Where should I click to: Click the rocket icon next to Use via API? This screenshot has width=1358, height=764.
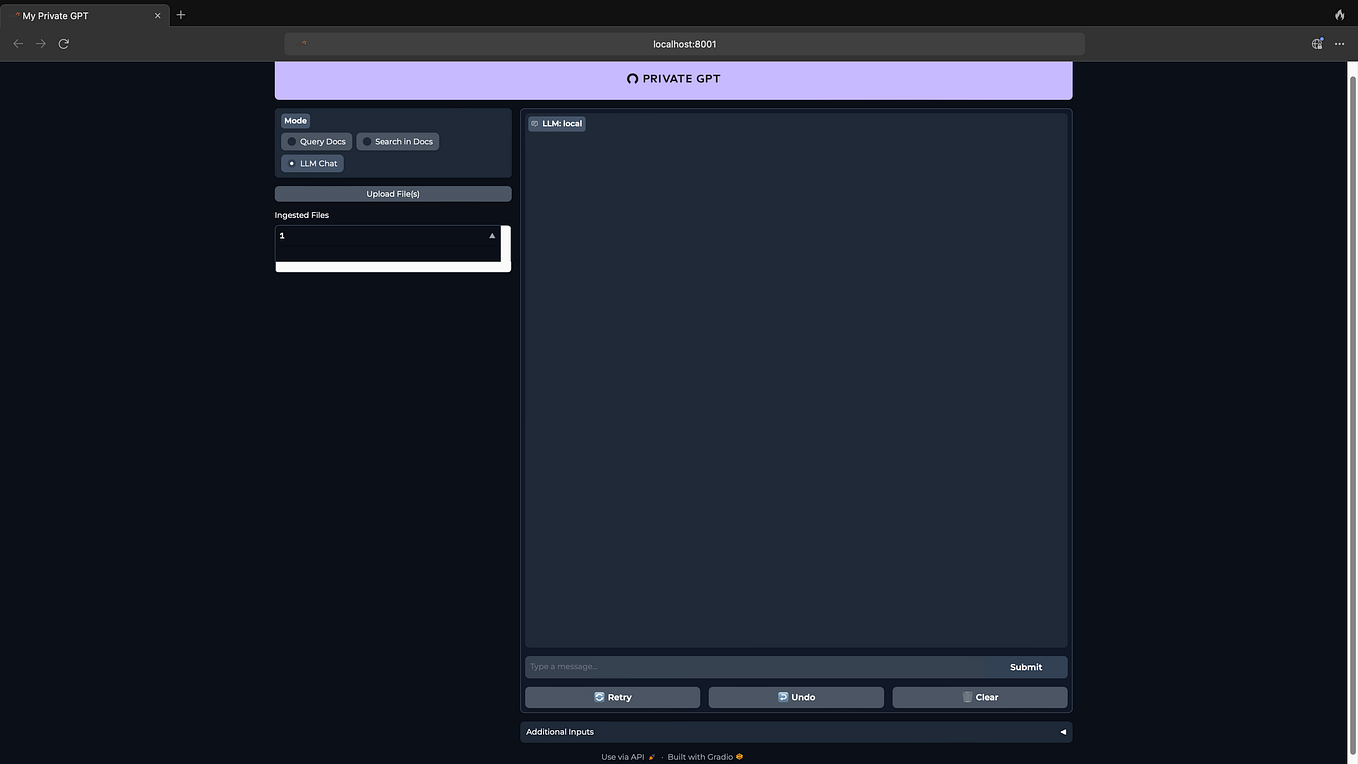[651, 757]
